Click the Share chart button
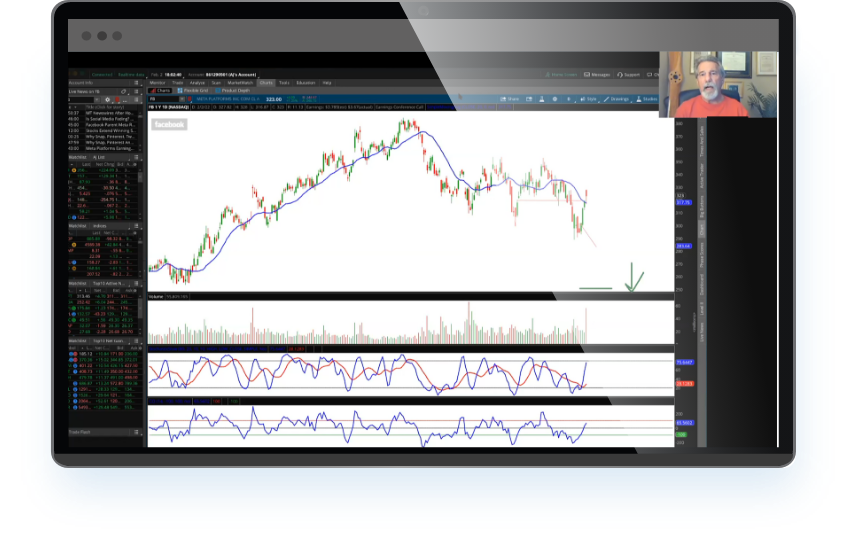Viewport: 856px width, 549px height. click(510, 99)
